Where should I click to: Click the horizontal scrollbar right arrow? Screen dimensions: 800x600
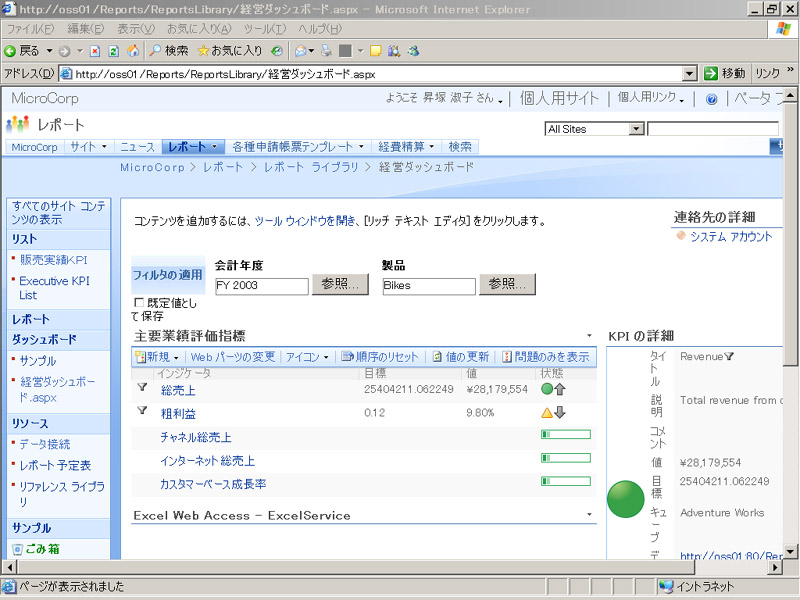pyautogui.click(x=776, y=567)
